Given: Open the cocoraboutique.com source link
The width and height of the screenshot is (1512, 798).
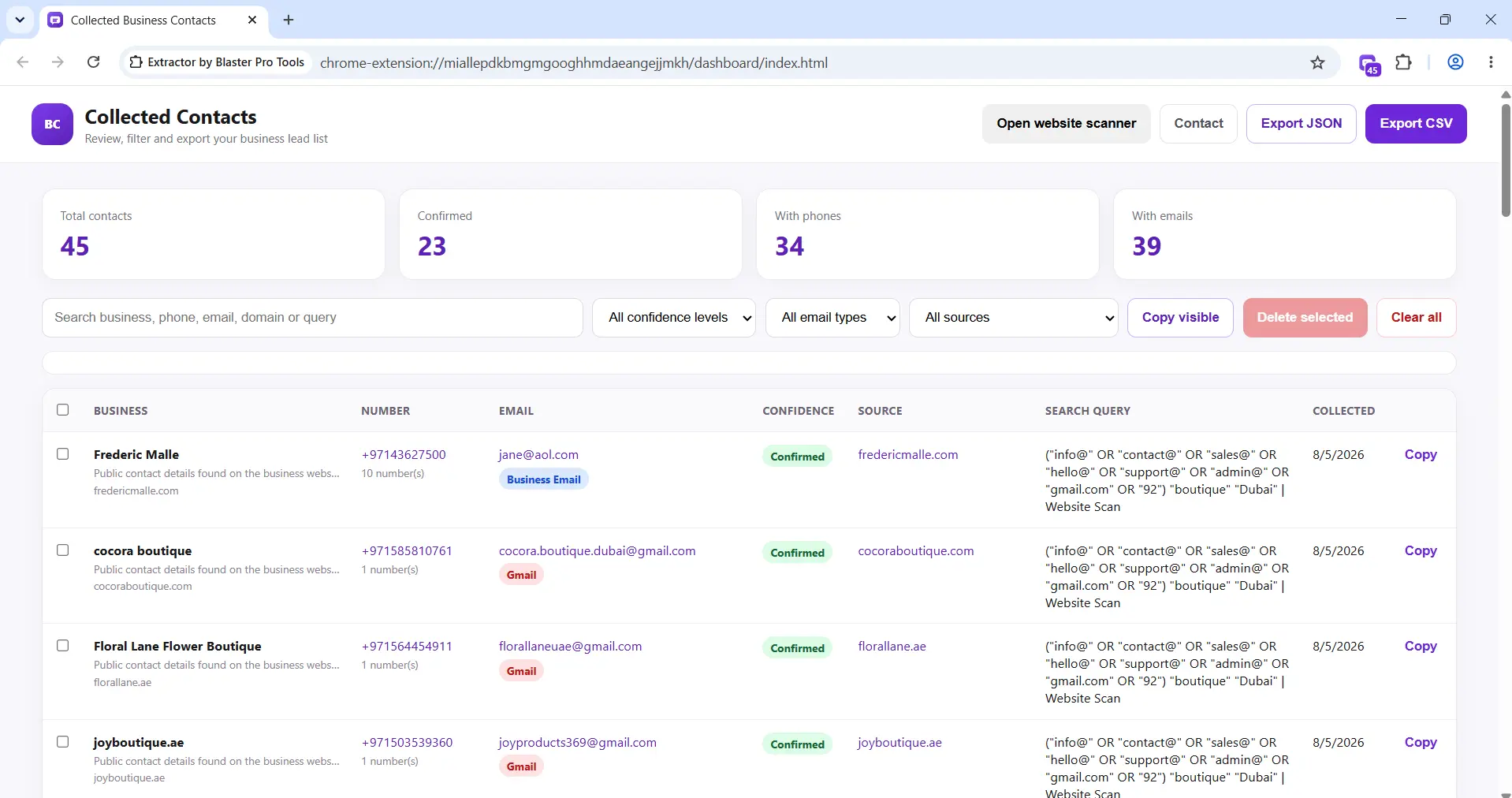Looking at the screenshot, I should point(916,551).
